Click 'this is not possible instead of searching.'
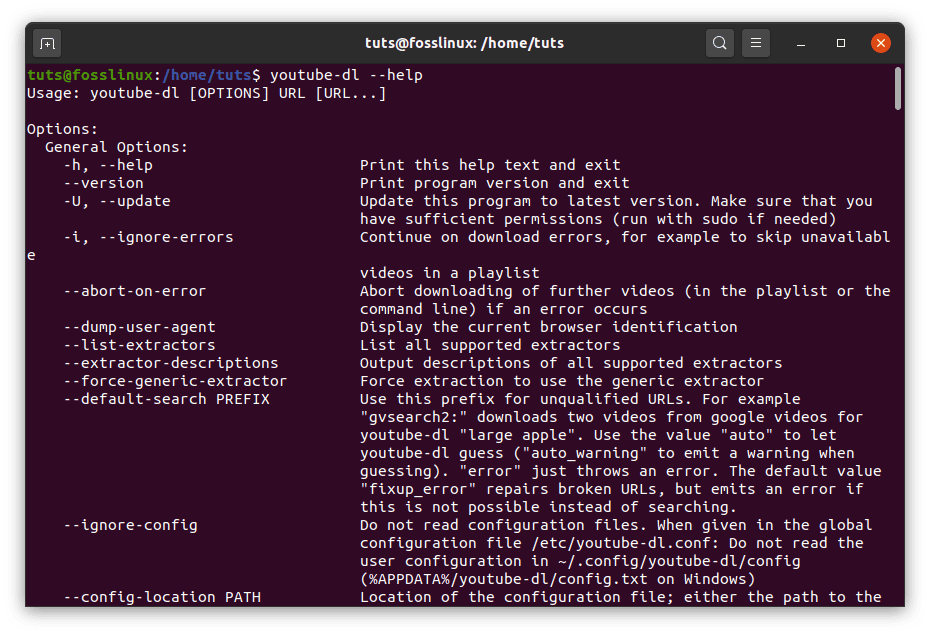The width and height of the screenshot is (930, 635). click(x=549, y=508)
